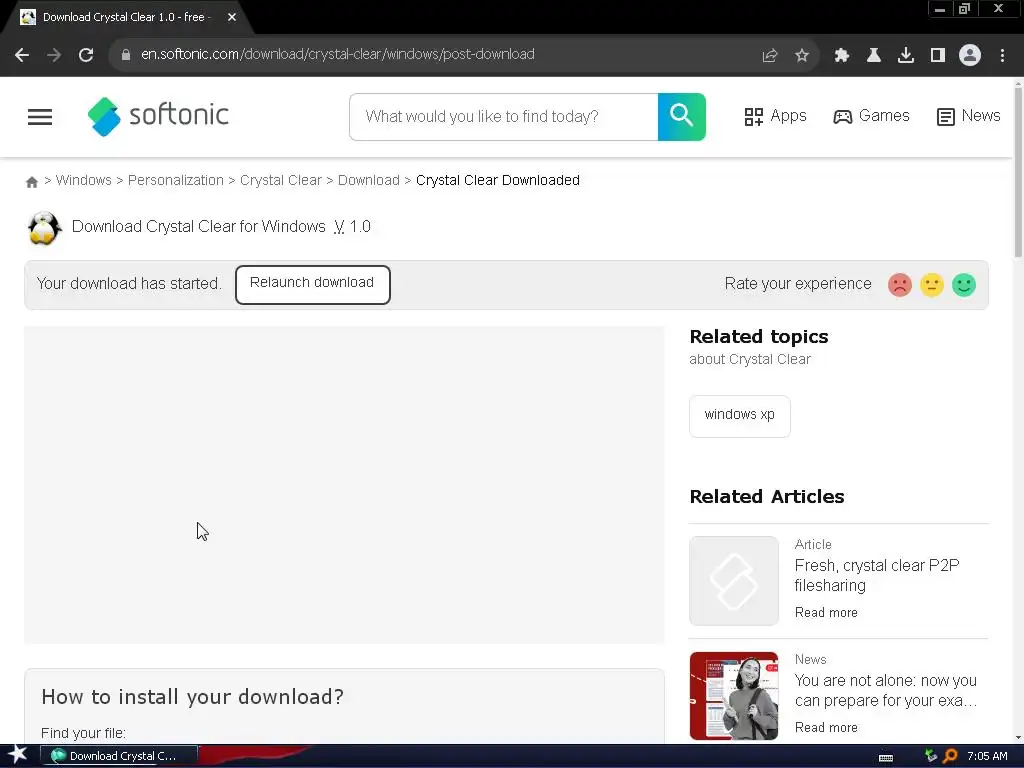Click the windows xp topic tag
The width and height of the screenshot is (1024, 768).
(x=739, y=416)
